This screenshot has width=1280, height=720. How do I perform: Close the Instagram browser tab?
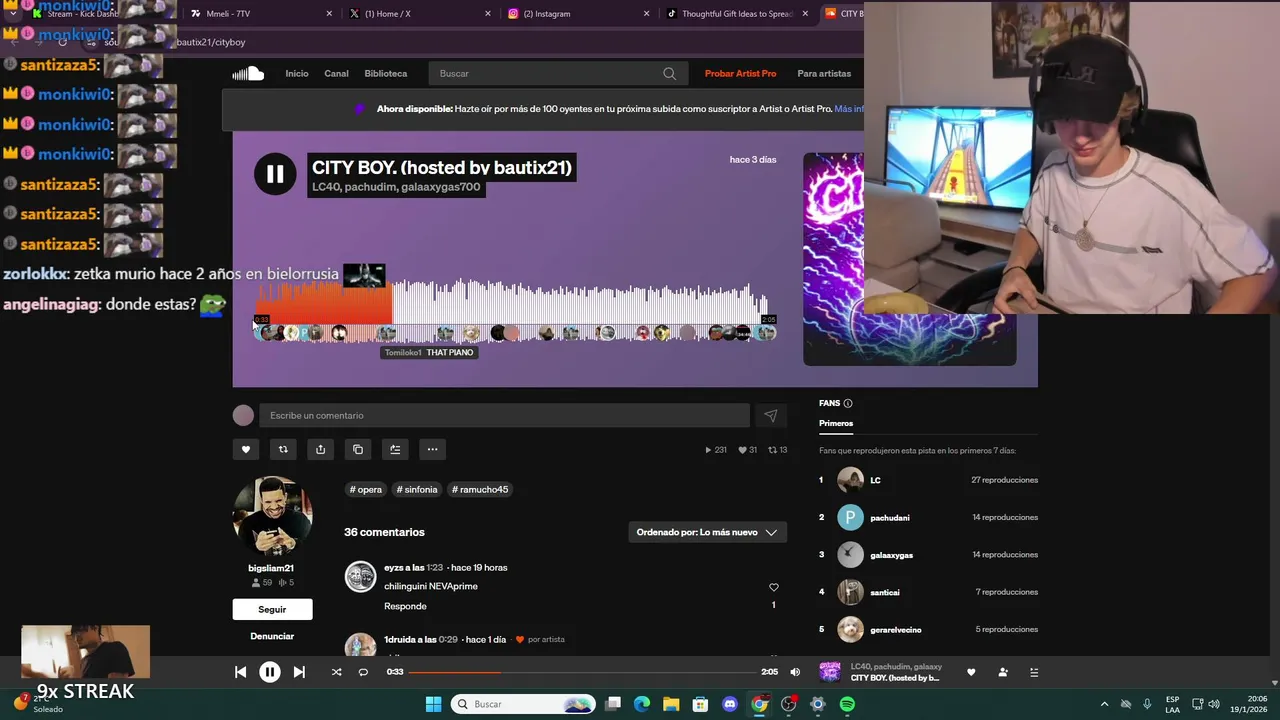pos(646,14)
